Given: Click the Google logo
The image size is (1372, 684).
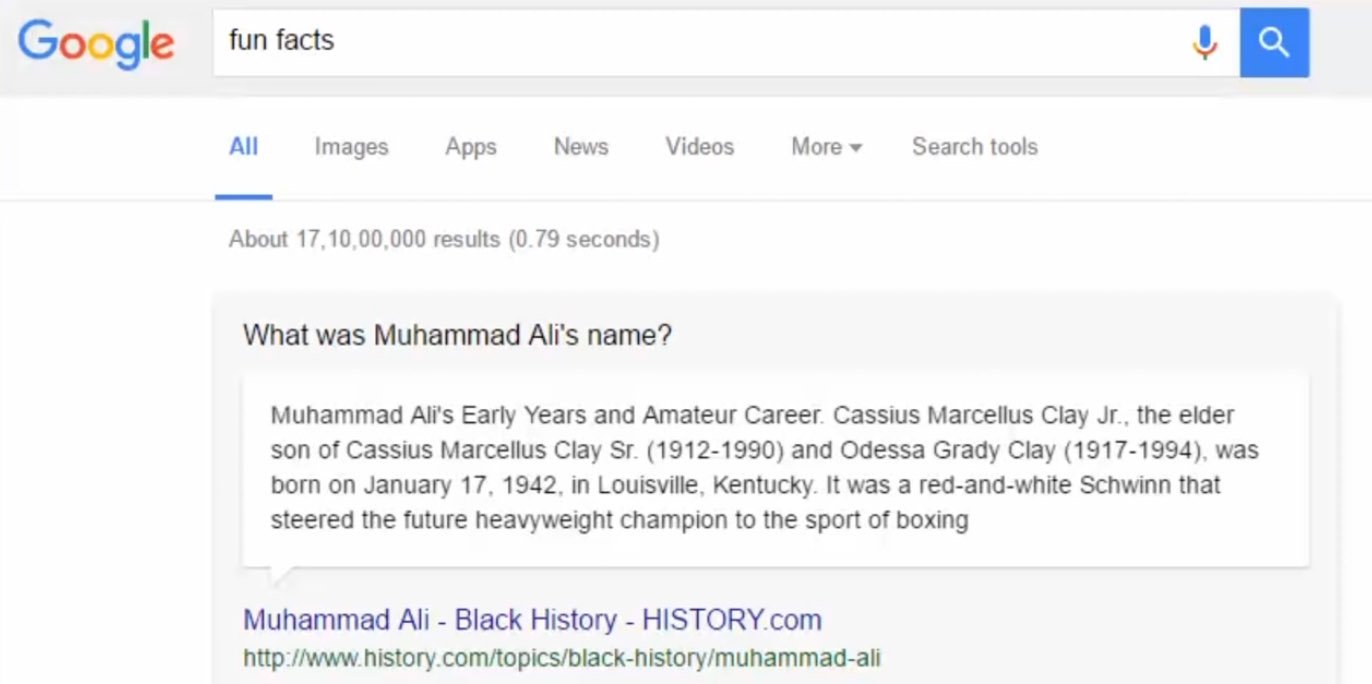Looking at the screenshot, I should tap(96, 43).
